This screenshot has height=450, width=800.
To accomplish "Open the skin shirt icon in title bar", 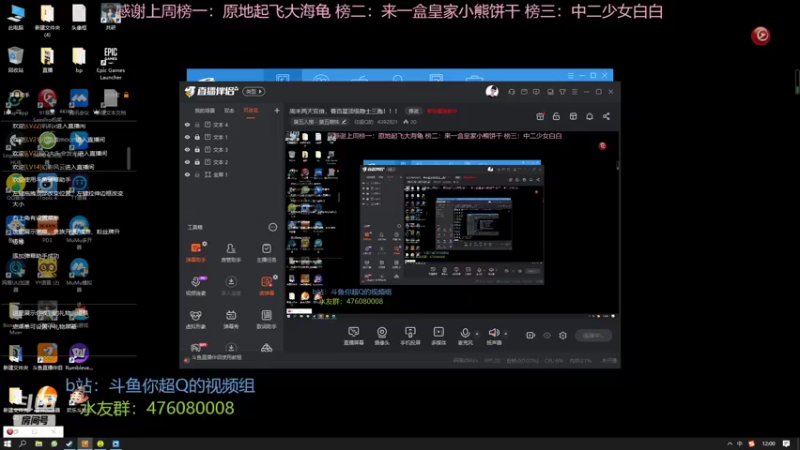I will (x=562, y=92).
